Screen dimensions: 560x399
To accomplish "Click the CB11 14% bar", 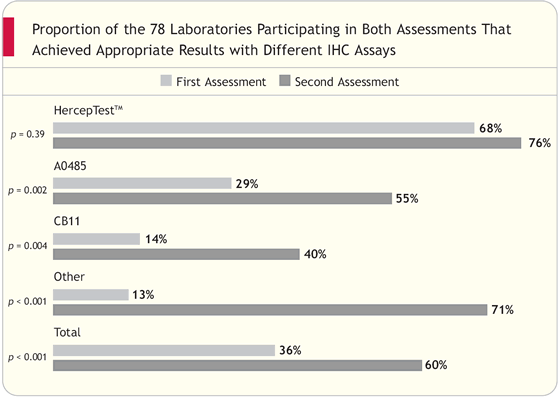I will coord(96,239).
